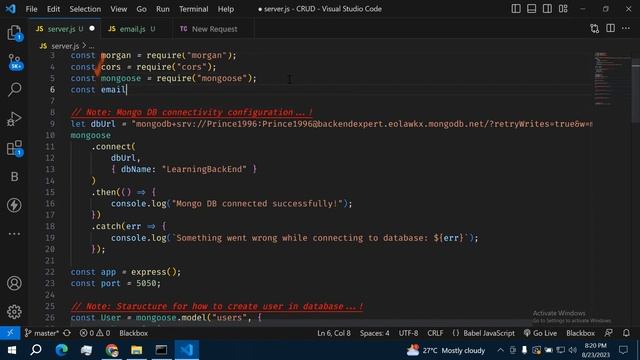Click the master branch indicator
This screenshot has height=360, width=640.
pos(42,333)
